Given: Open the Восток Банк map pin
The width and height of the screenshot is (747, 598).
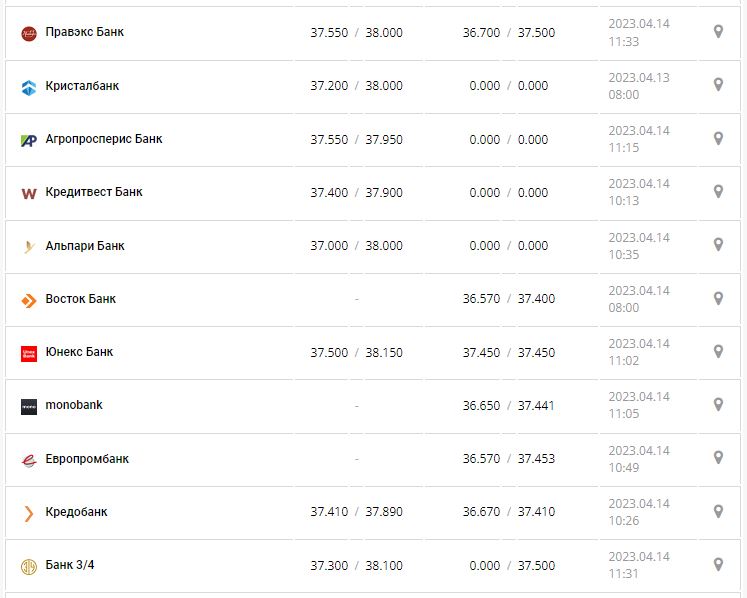Looking at the screenshot, I should (x=717, y=298).
